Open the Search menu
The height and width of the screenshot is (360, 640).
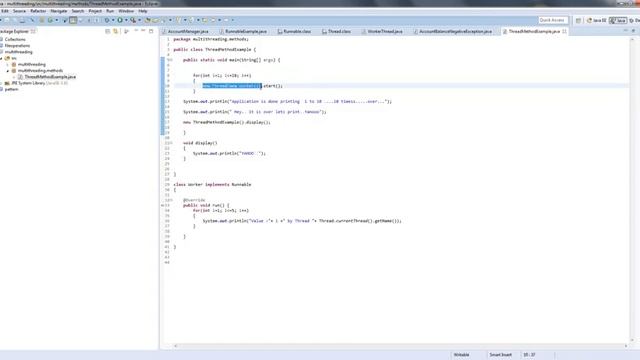pyautogui.click(x=78, y=11)
